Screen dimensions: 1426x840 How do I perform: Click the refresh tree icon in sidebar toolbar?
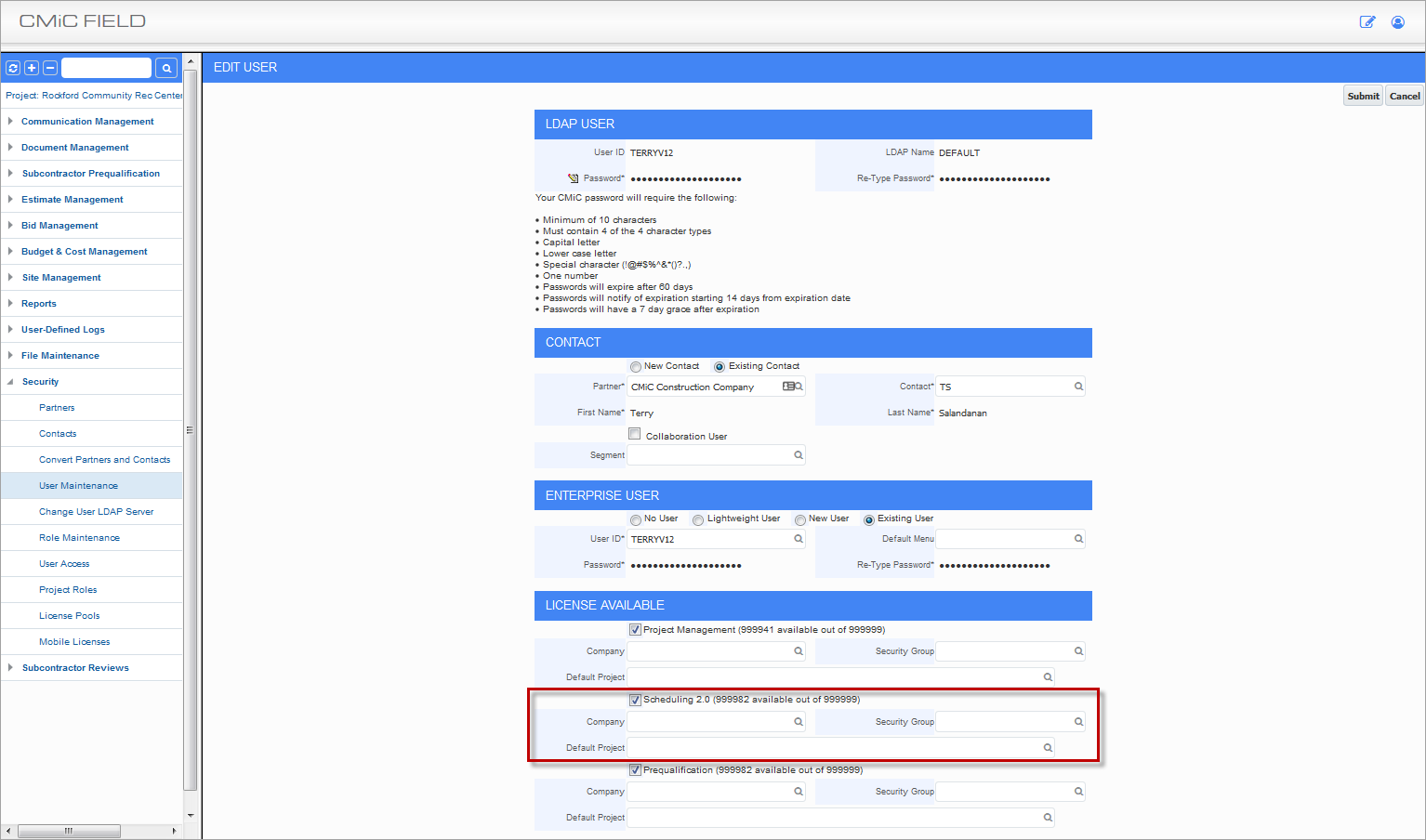point(13,68)
